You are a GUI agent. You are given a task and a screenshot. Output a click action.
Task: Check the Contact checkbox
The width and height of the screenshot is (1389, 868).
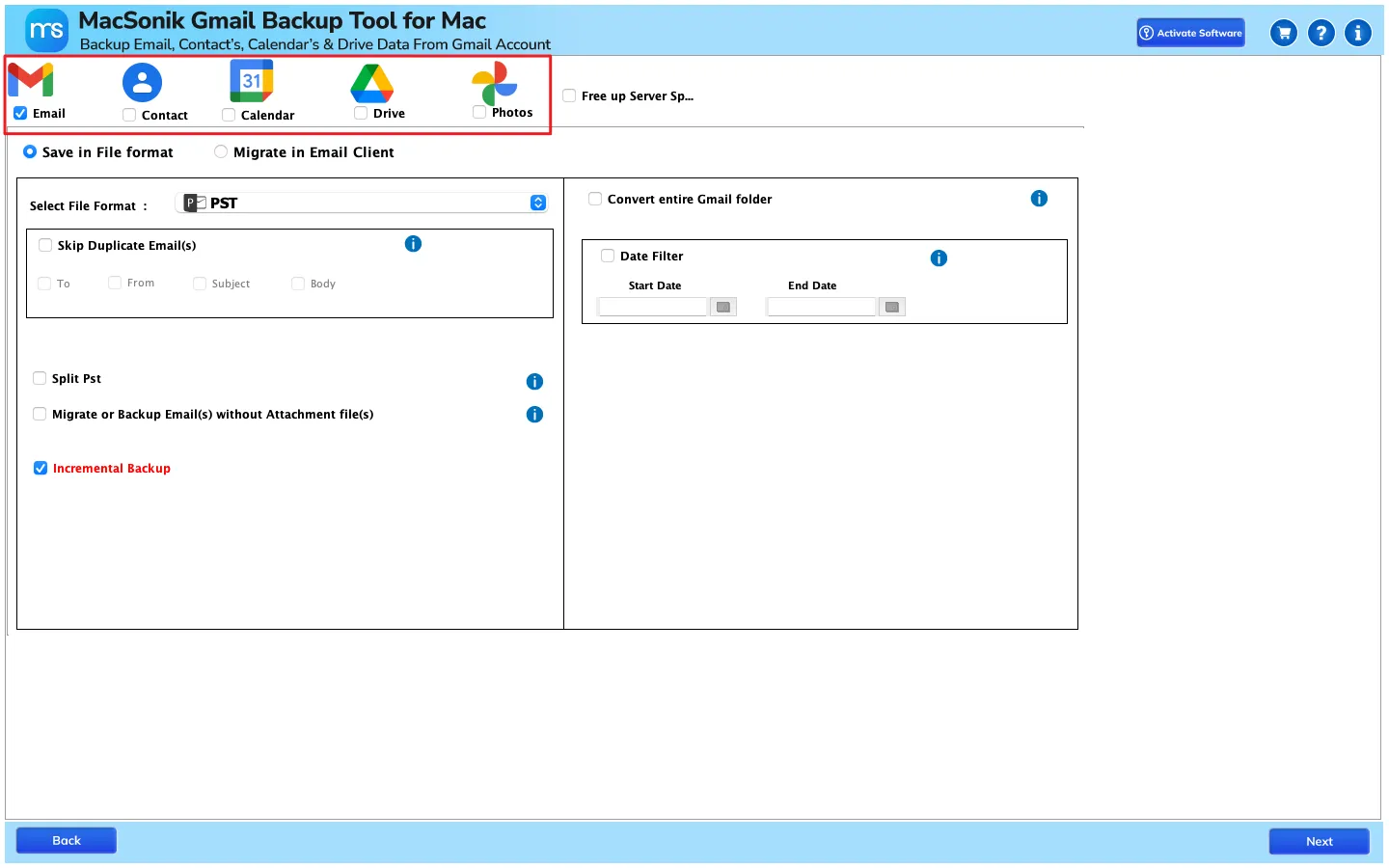tap(129, 115)
